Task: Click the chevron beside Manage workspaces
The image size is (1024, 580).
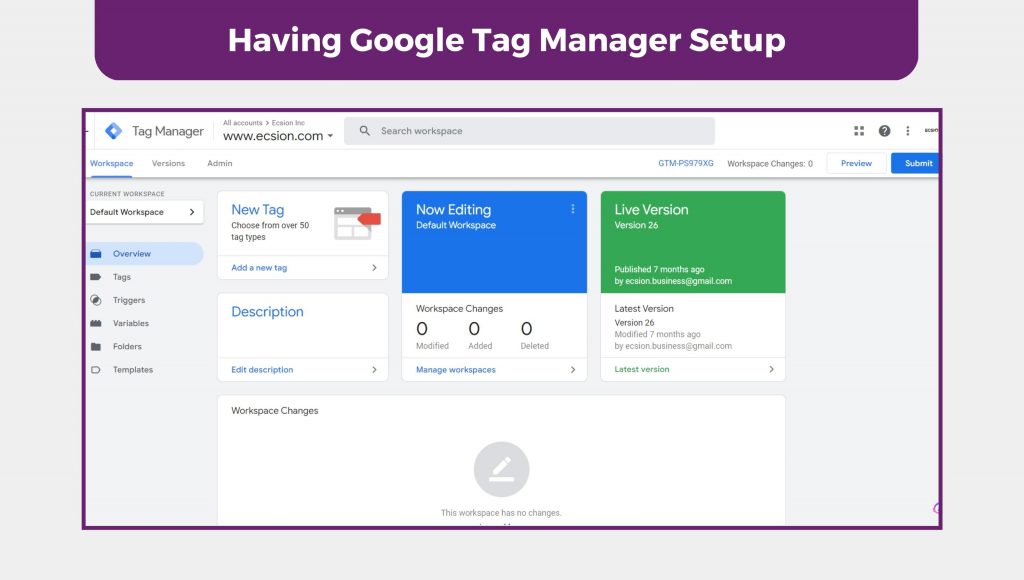Action: (x=573, y=370)
